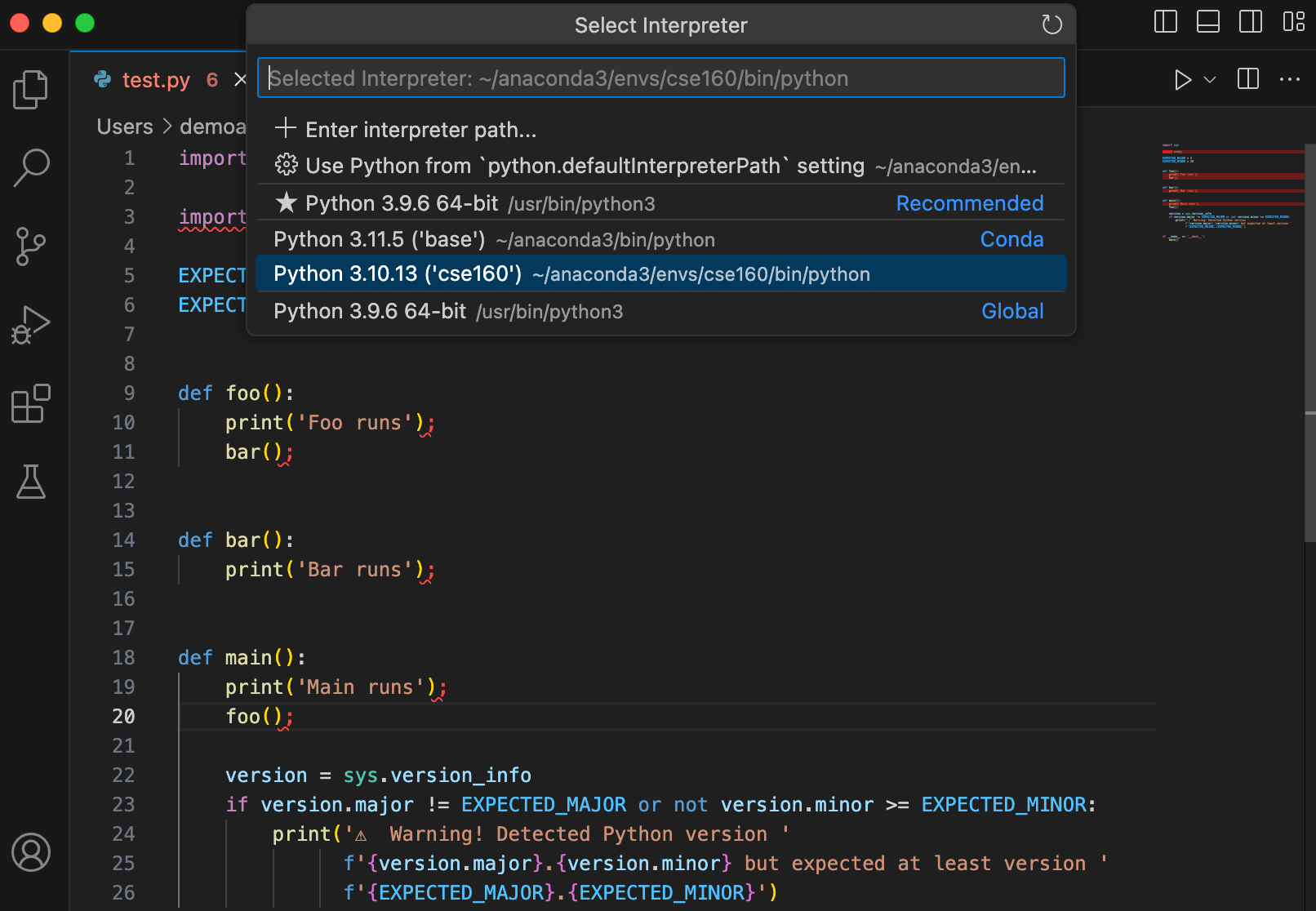Run the Python file with play button
This screenshot has width=1316, height=911.
pyautogui.click(x=1181, y=79)
